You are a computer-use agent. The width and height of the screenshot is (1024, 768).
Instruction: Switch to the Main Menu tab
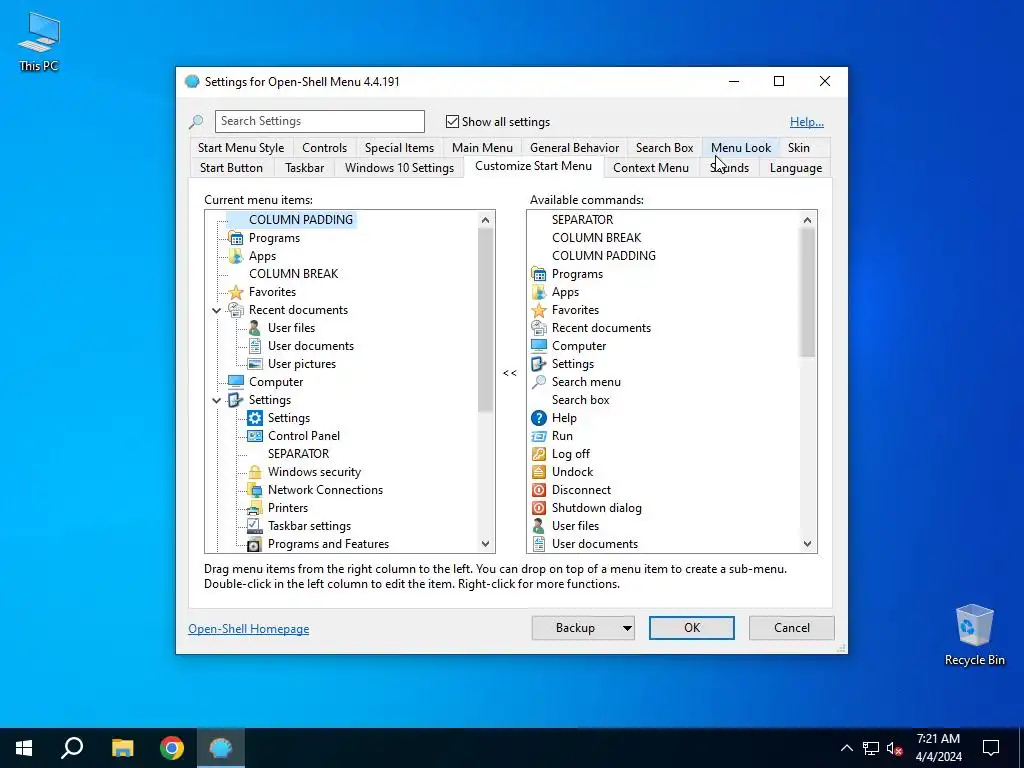coord(483,148)
